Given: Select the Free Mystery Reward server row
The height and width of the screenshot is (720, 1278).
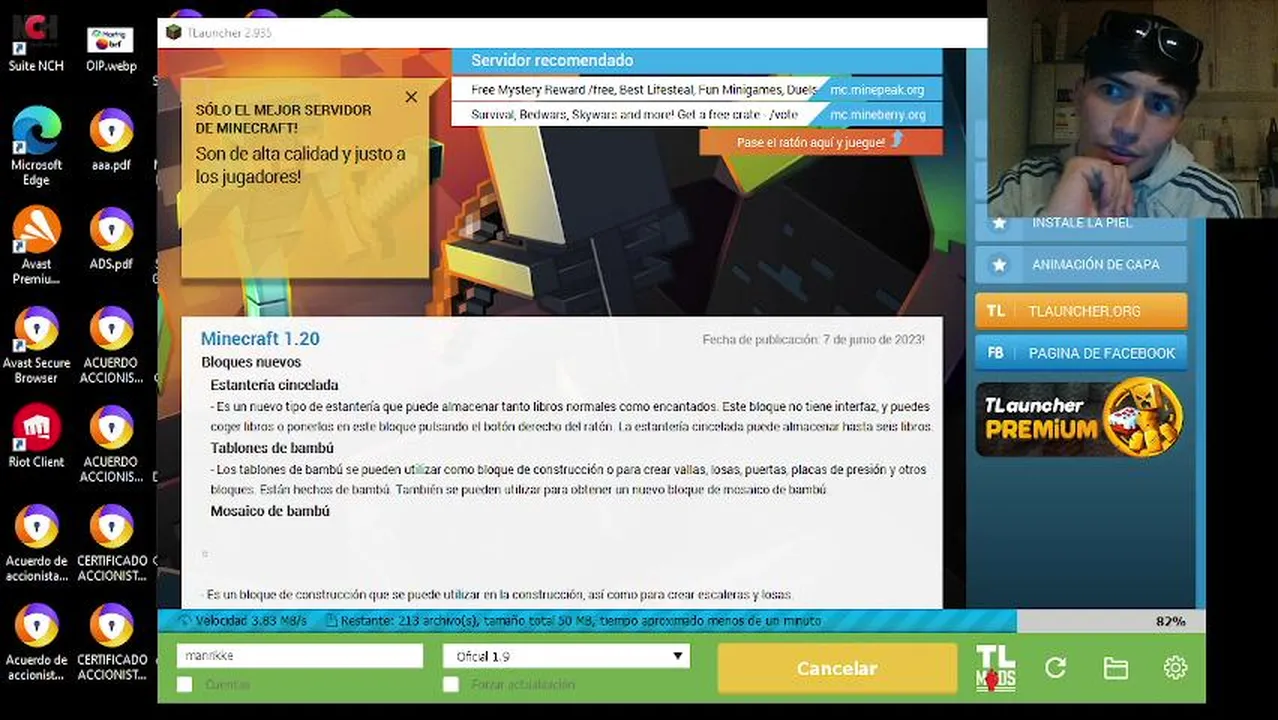Looking at the screenshot, I should coord(697,90).
